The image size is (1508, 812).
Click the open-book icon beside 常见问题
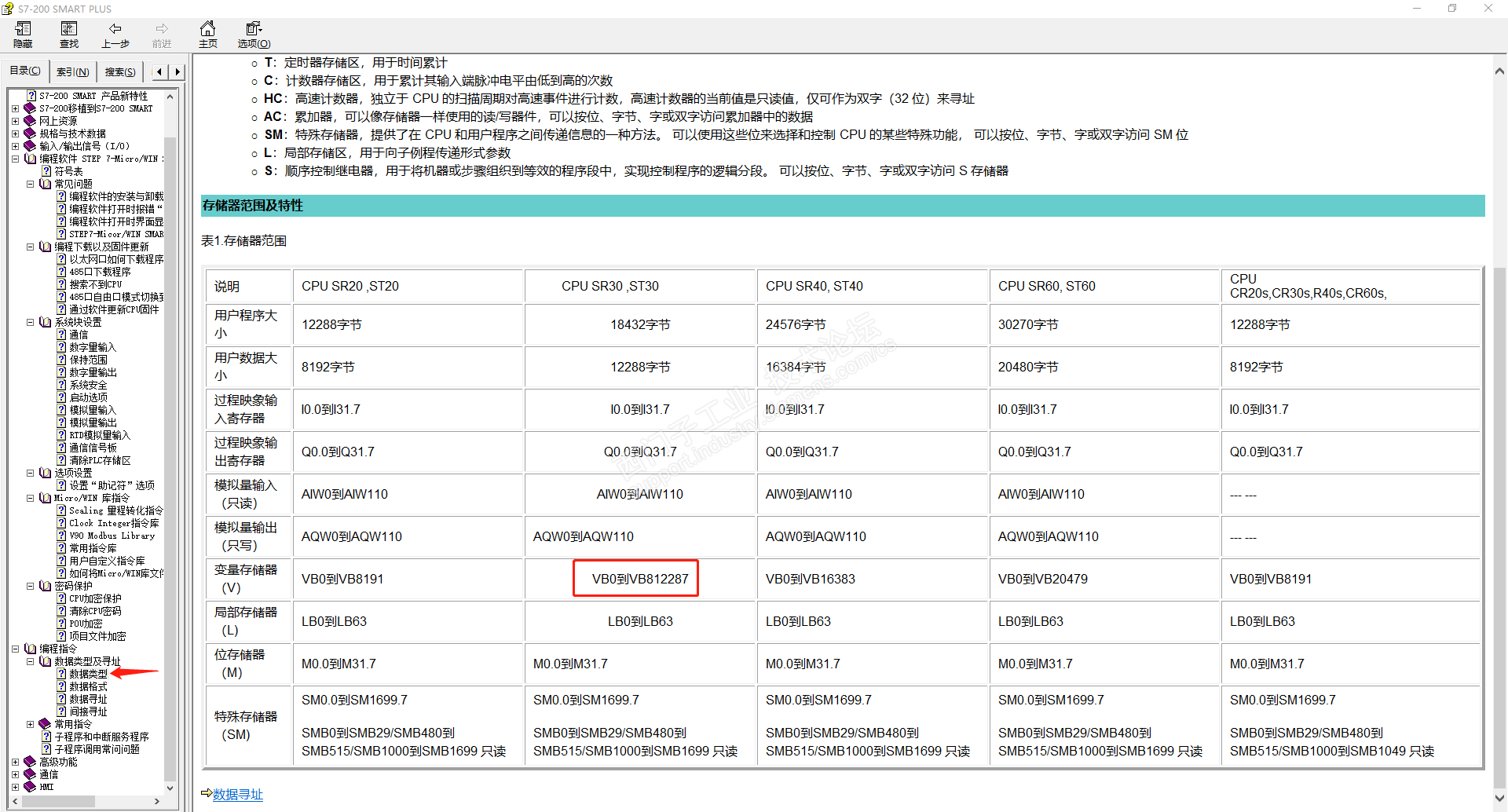pyautogui.click(x=46, y=184)
